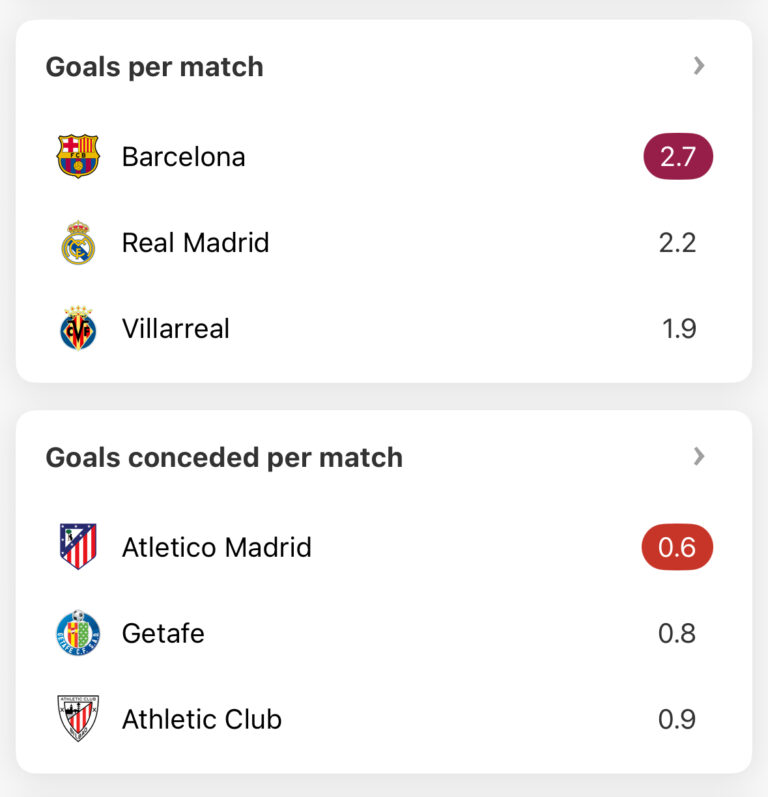
Task: Click Real Madrid's 2.2 stat value
Action: [x=678, y=243]
